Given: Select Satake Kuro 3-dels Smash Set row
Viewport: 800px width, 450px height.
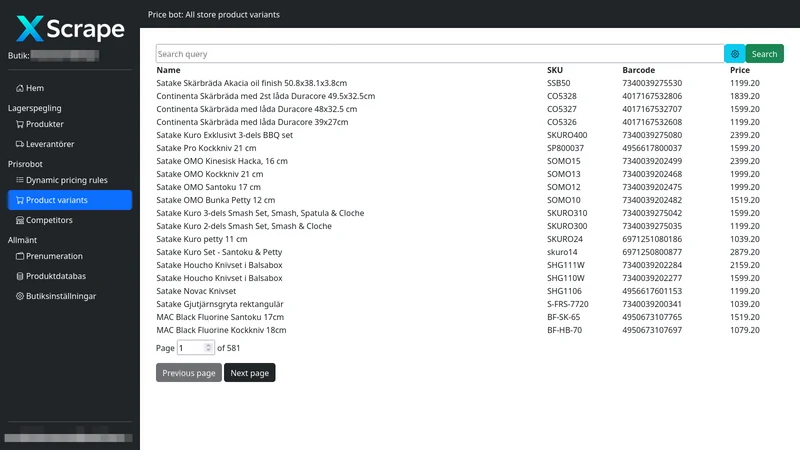Looking at the screenshot, I should coord(469,213).
